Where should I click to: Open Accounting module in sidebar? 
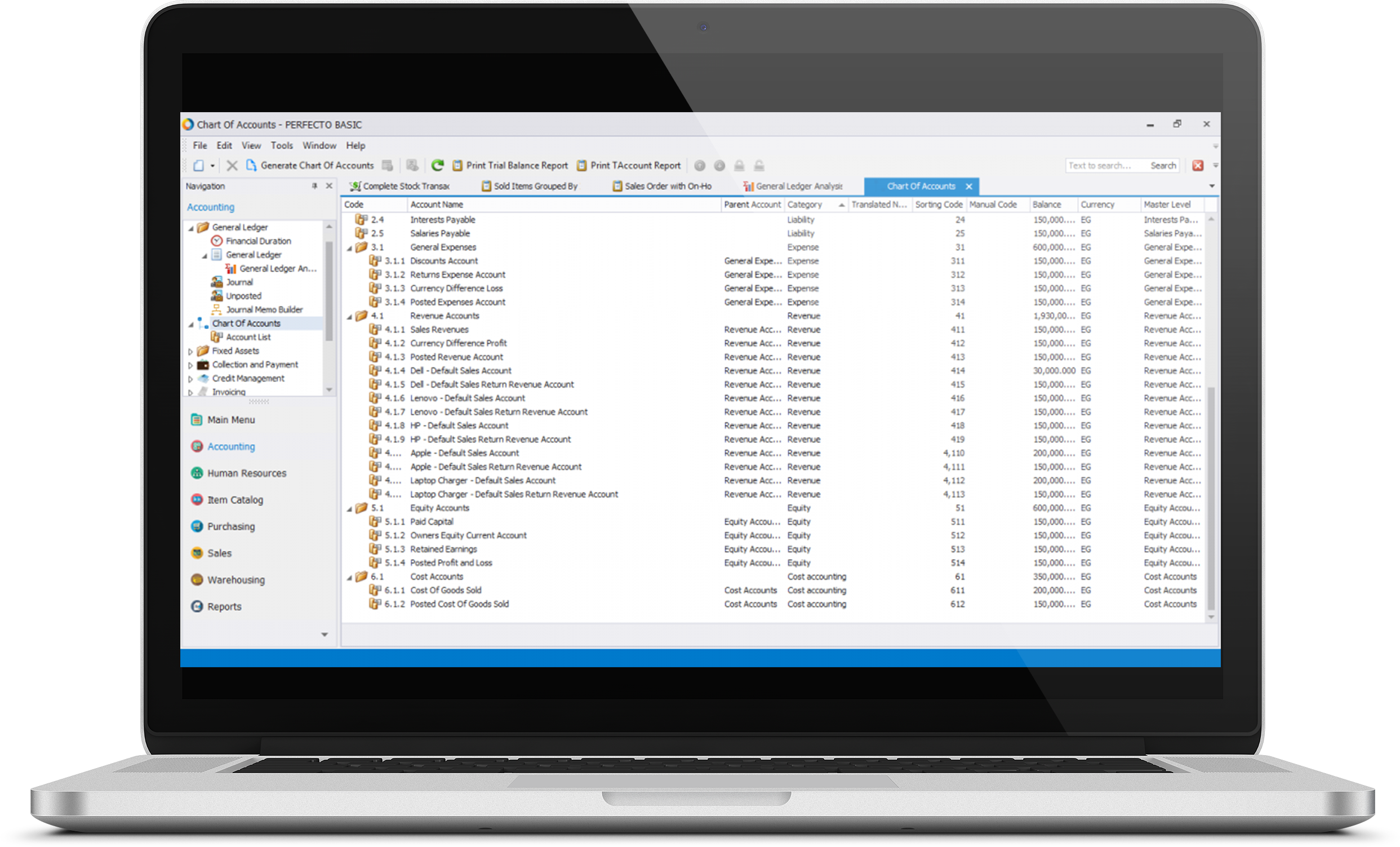pos(230,446)
